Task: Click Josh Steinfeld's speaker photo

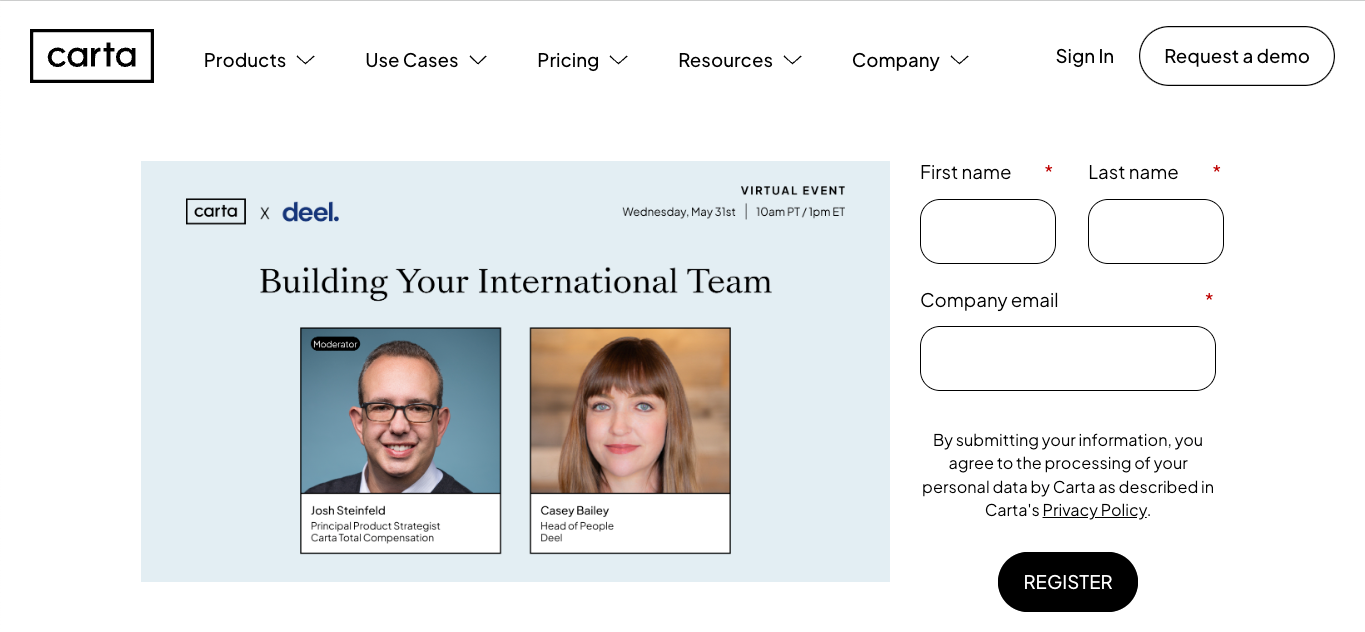Action: (401, 411)
